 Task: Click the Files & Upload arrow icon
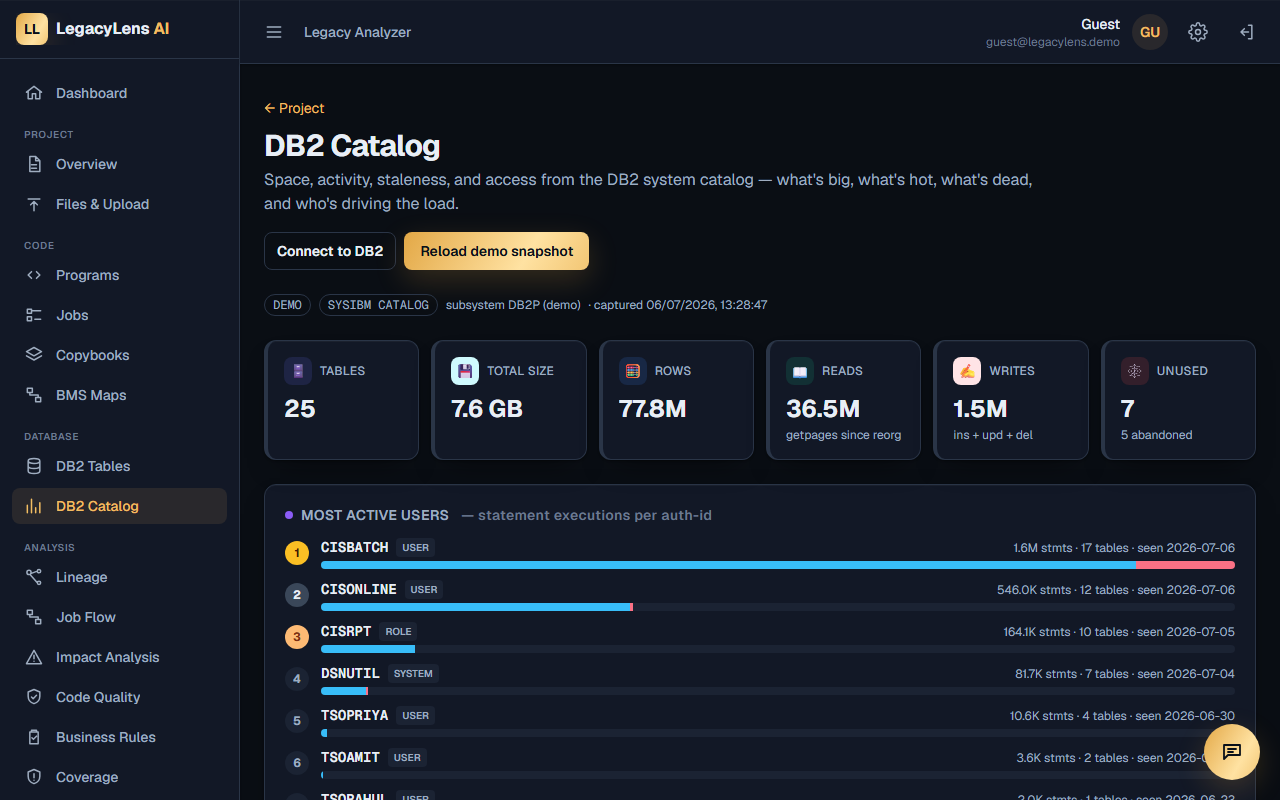point(34,204)
